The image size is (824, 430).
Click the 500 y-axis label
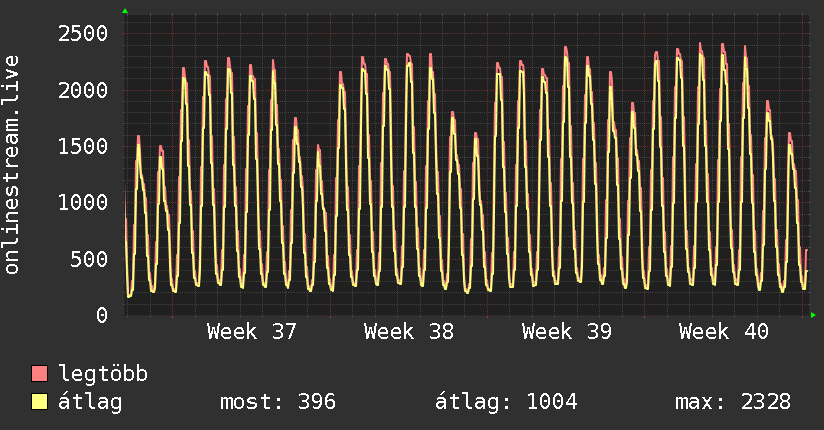tap(89, 259)
